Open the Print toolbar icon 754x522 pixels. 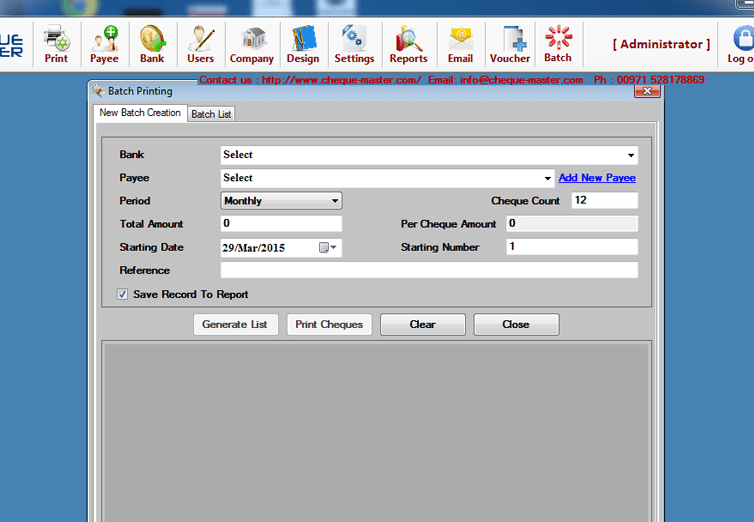(x=56, y=44)
